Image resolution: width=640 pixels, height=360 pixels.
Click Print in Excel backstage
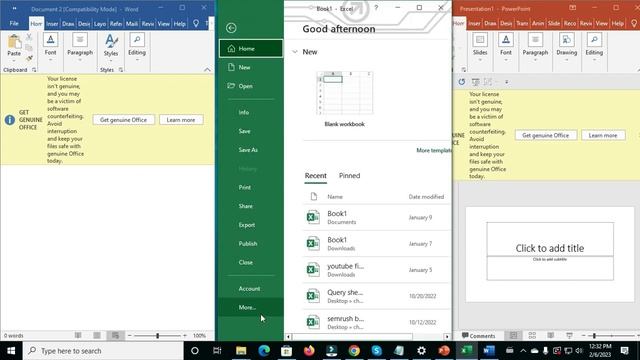tap(251, 187)
